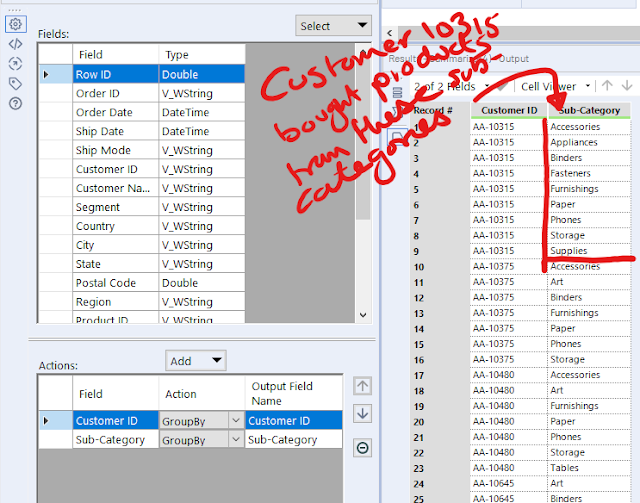This screenshot has width=640, height=503.
Task: Click the Type column header in Fields
Action: 202,54
